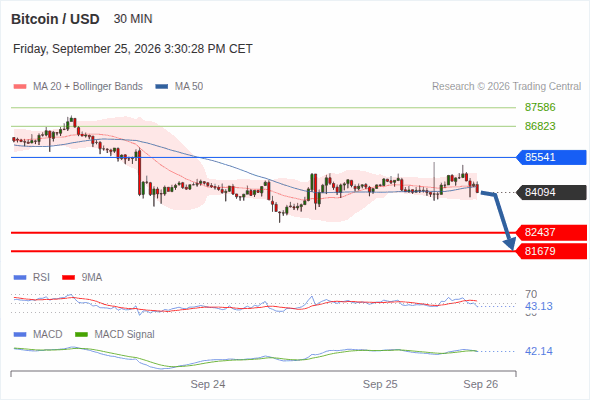
Task: Select the 87586 resistance level label
Action: tap(540, 107)
